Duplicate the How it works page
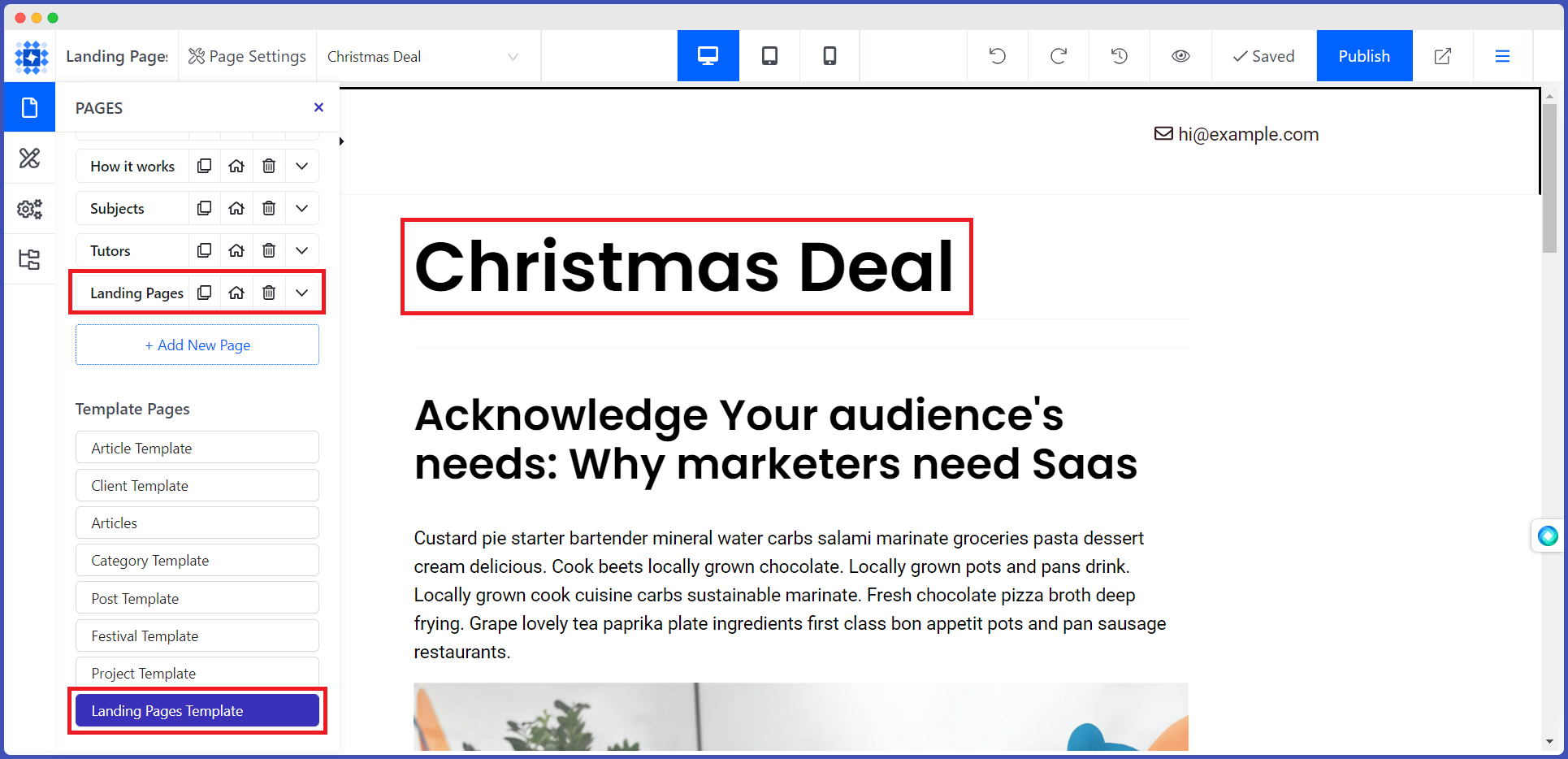This screenshot has height=759, width=1568. coord(204,166)
